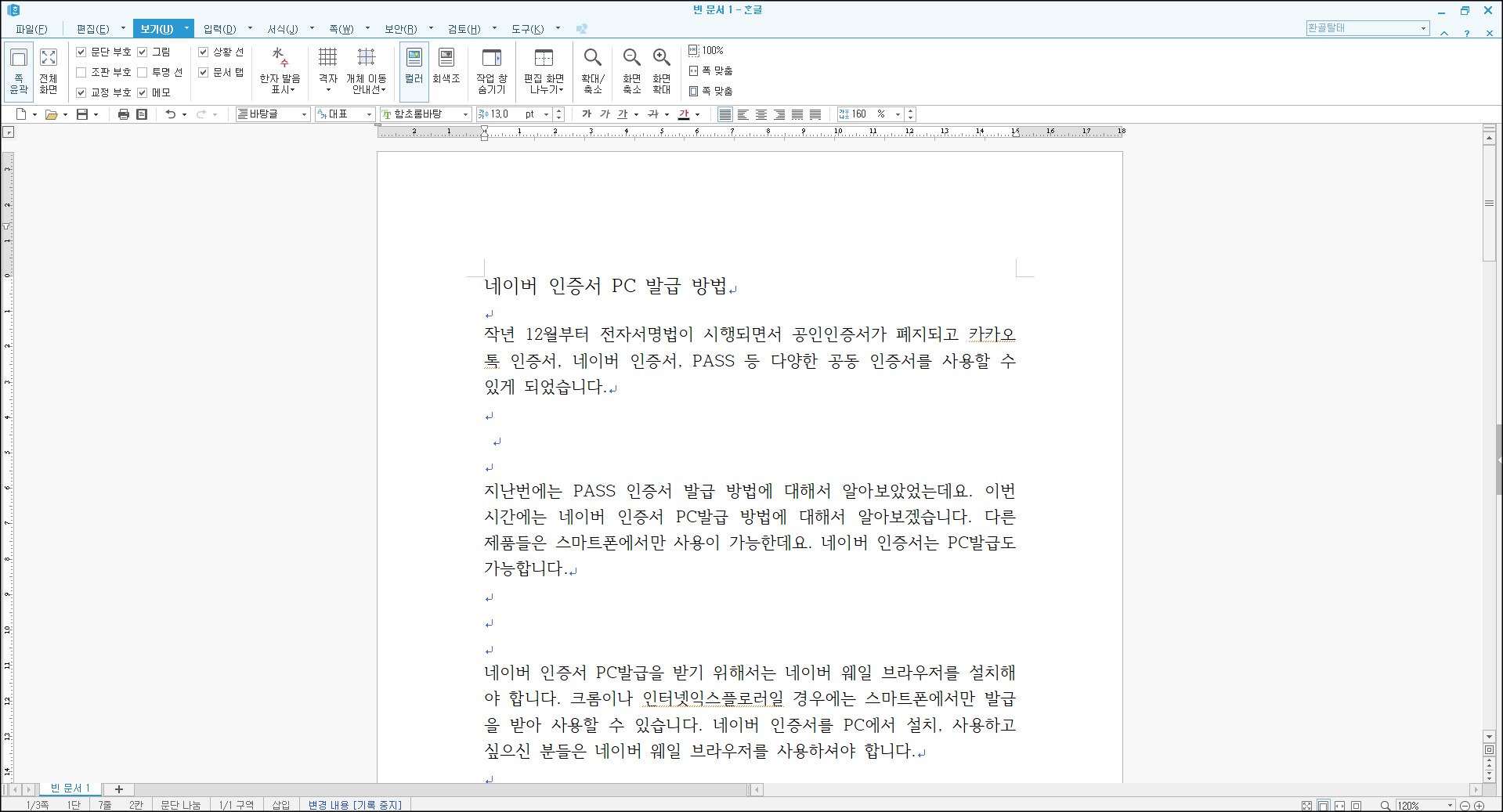Open the 대표 language dropdown
Viewport: 1503px width, 812px height.
pos(369,114)
